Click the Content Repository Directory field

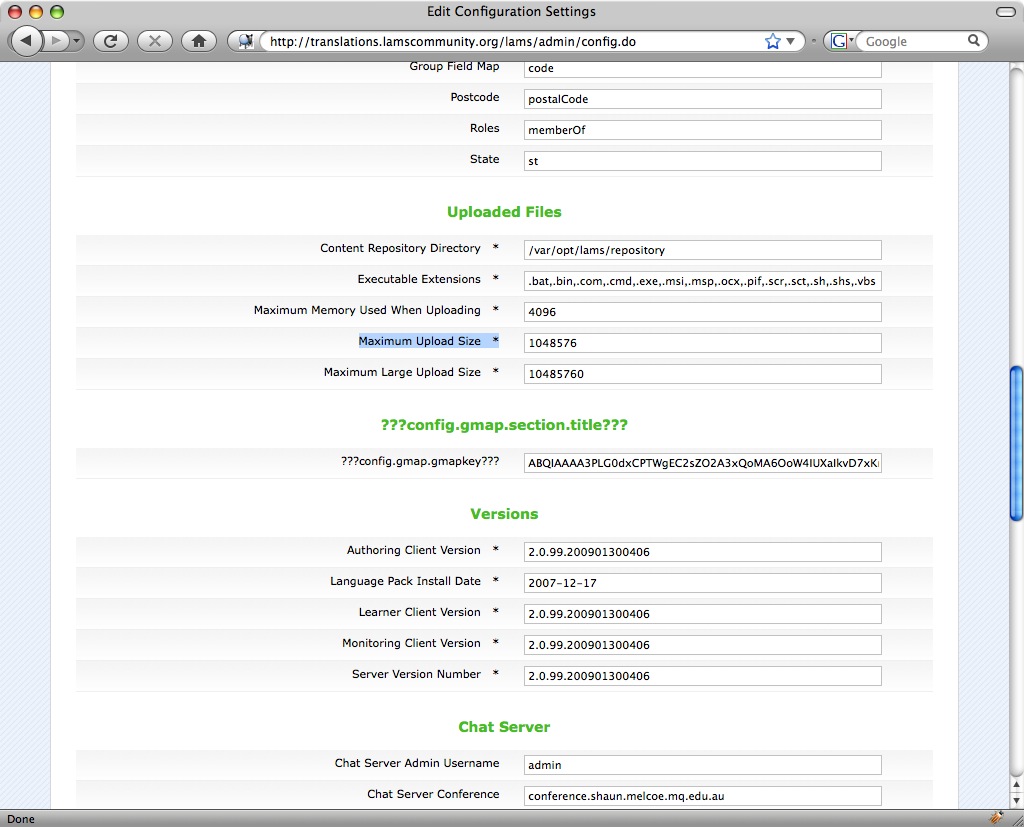[x=702, y=250]
